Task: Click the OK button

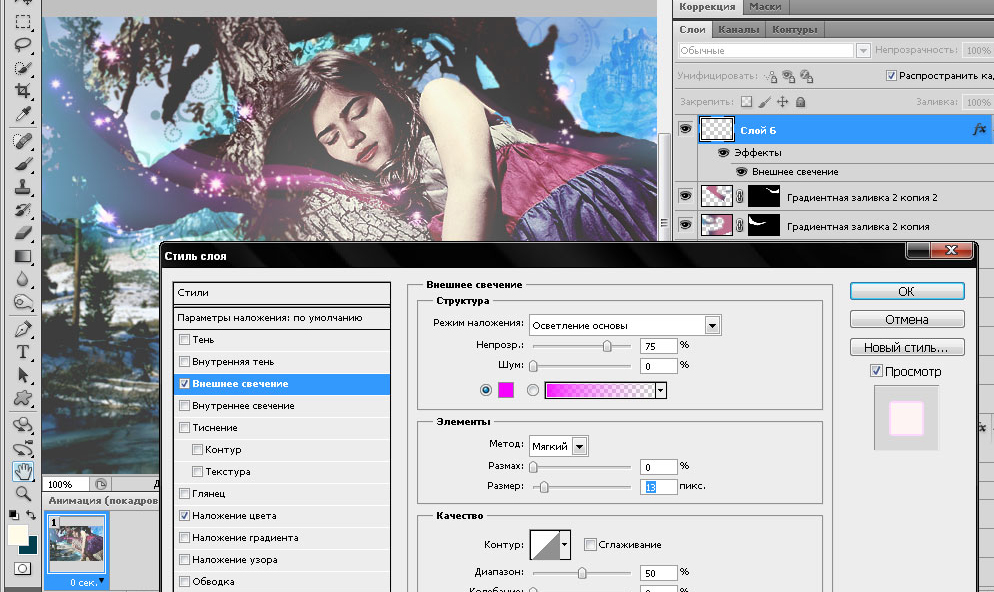Action: [x=907, y=292]
